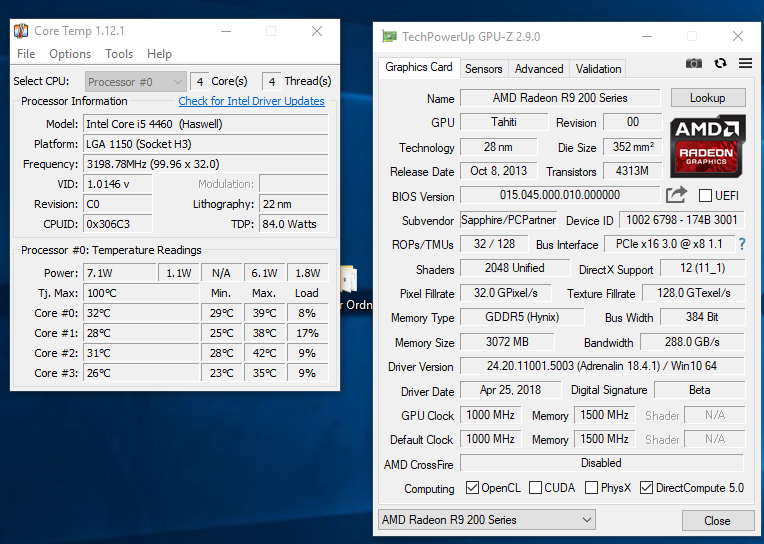Toggle the DirectCompute 5.0 checkbox
Screen dimensions: 764x544
[x=646, y=487]
